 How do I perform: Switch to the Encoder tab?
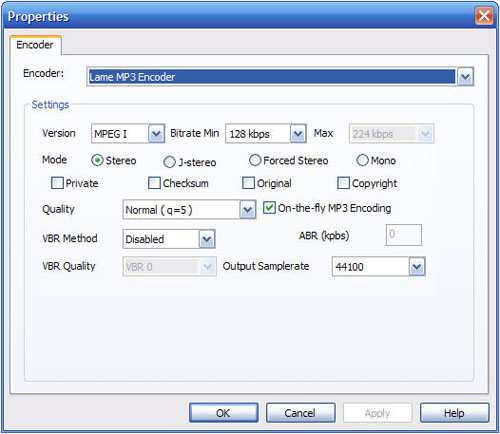point(35,45)
